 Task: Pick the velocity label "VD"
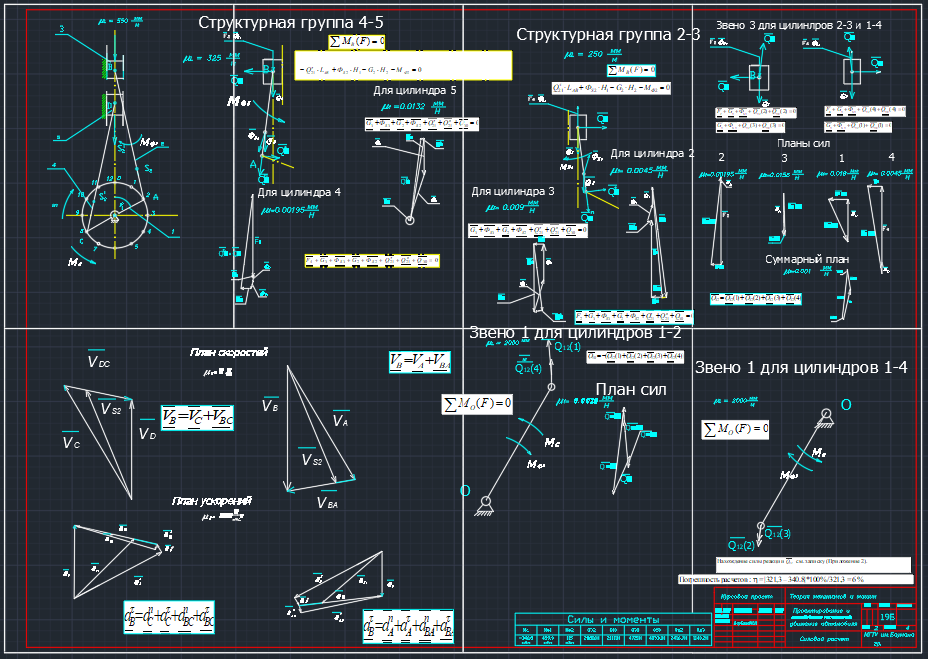(x=147, y=433)
